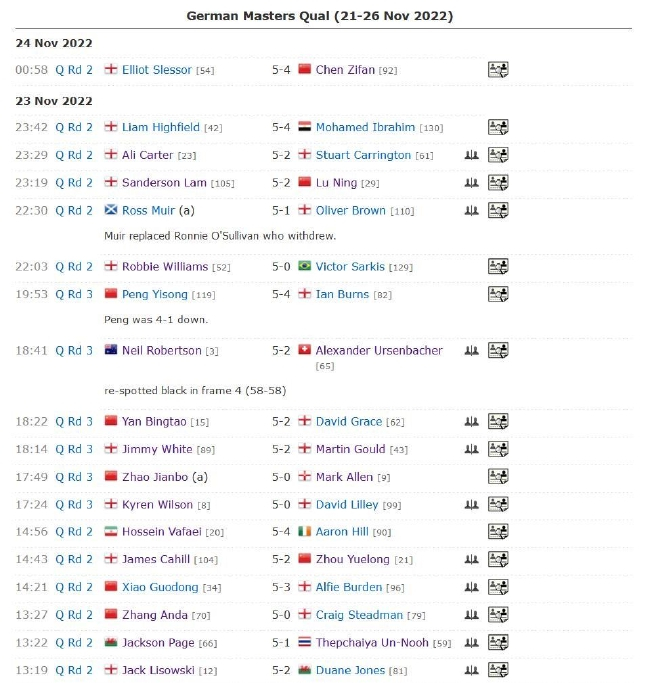The height and width of the screenshot is (683, 650).
Task: Click head-to-head icon in Robertson–Ursenbacher row
Action: [471, 351]
